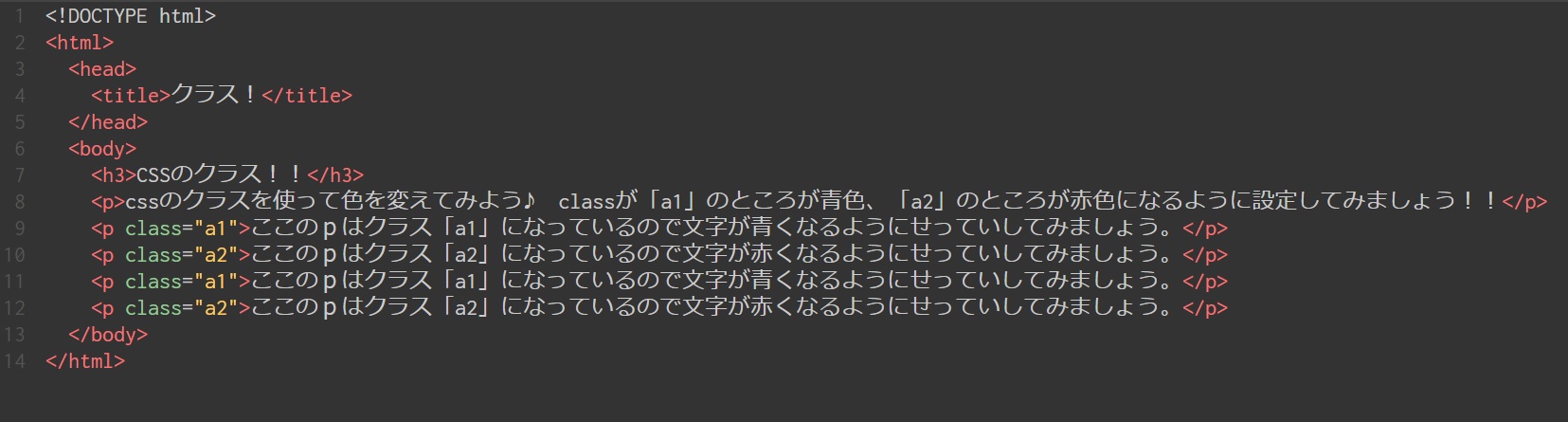Click the "a1" class value on line 9
The width and height of the screenshot is (1568, 422).
click(x=215, y=229)
